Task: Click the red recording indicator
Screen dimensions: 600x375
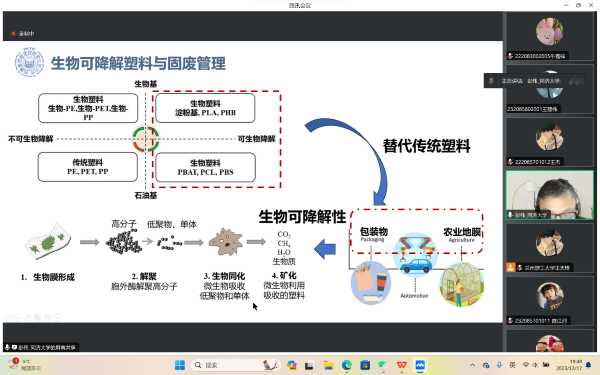Action: (13, 34)
